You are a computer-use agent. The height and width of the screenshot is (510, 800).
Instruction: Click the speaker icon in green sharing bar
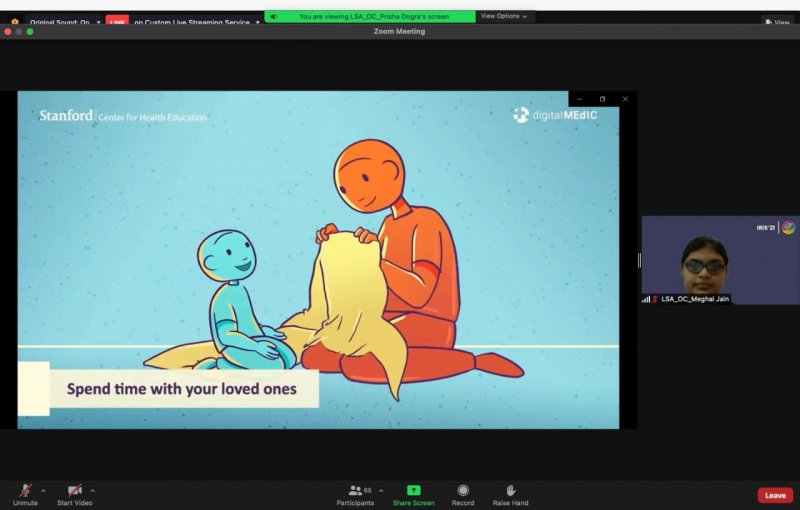(273, 16)
